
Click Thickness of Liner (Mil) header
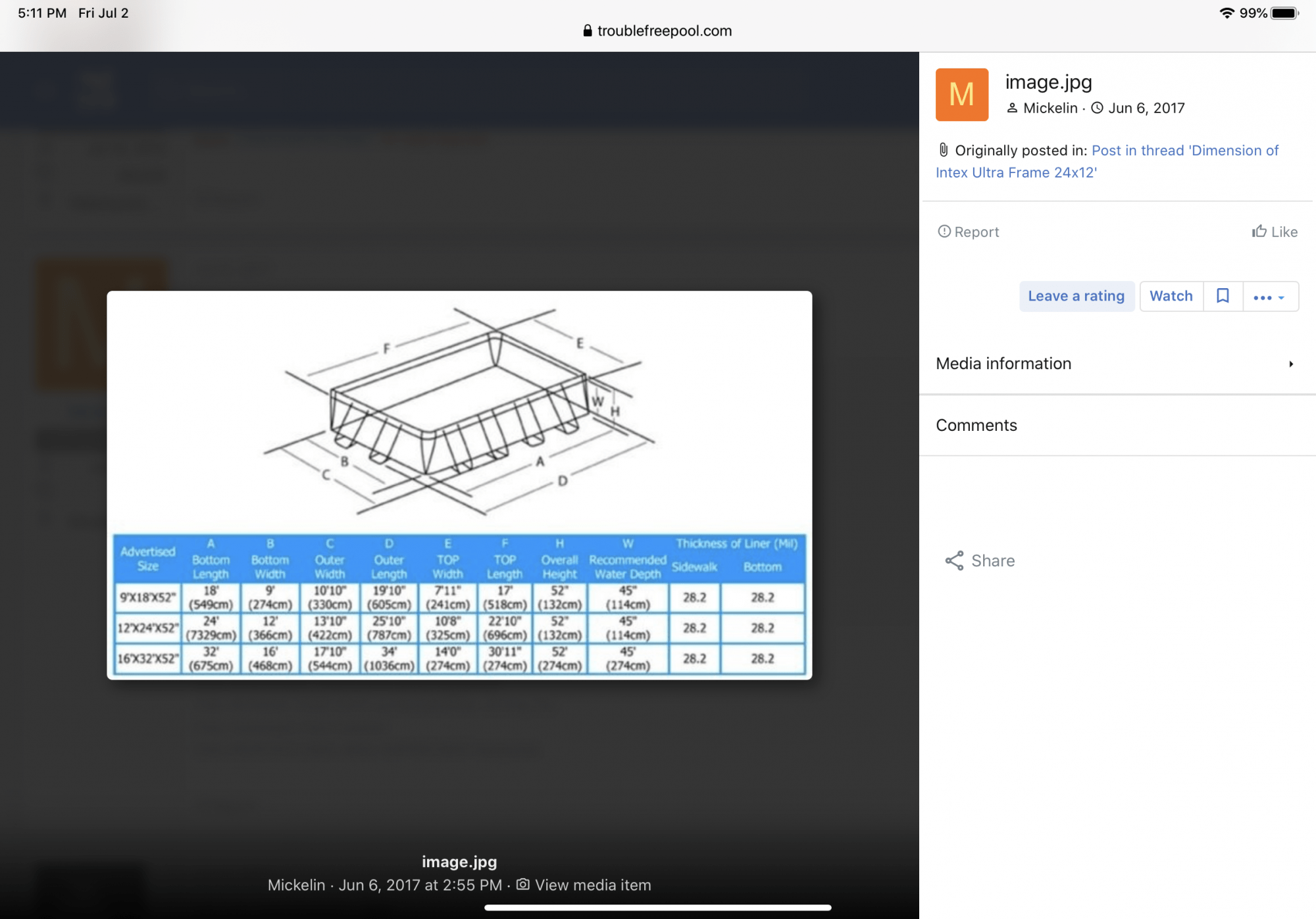[736, 543]
